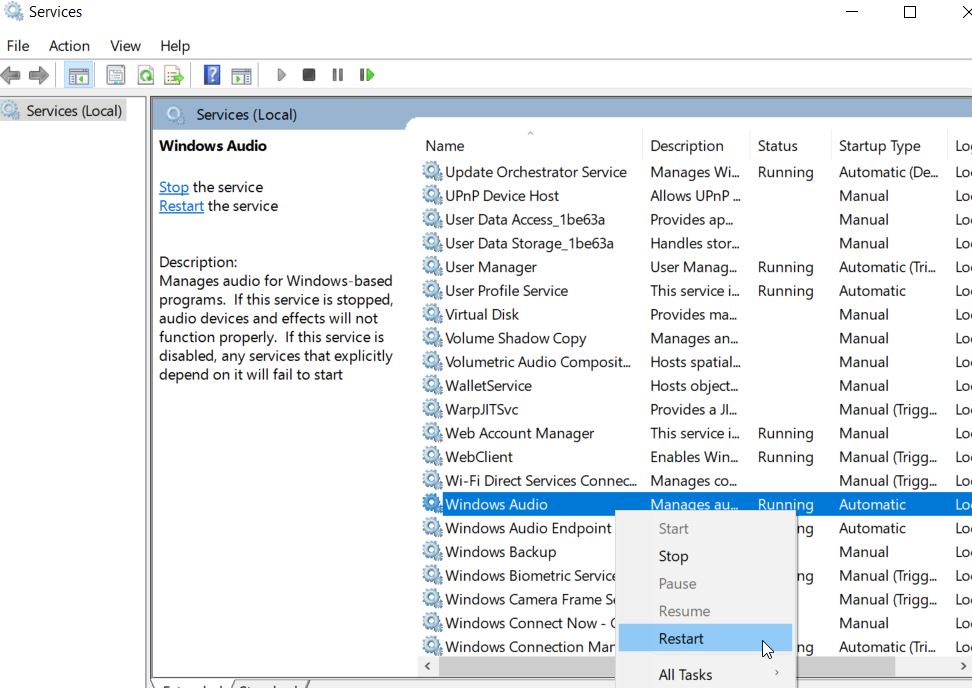This screenshot has height=688, width=972.
Task: Click the Start Service play icon in the toolbar
Action: 281,75
